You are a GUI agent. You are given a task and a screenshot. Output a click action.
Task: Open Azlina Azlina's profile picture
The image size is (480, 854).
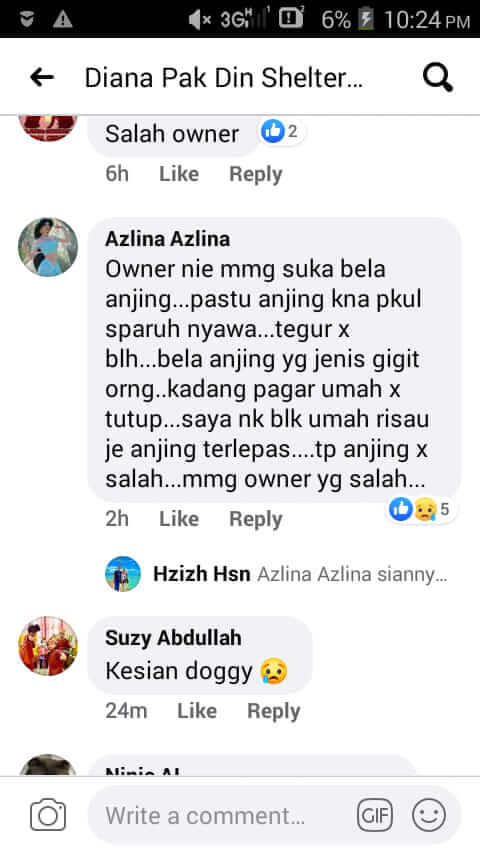[x=48, y=247]
